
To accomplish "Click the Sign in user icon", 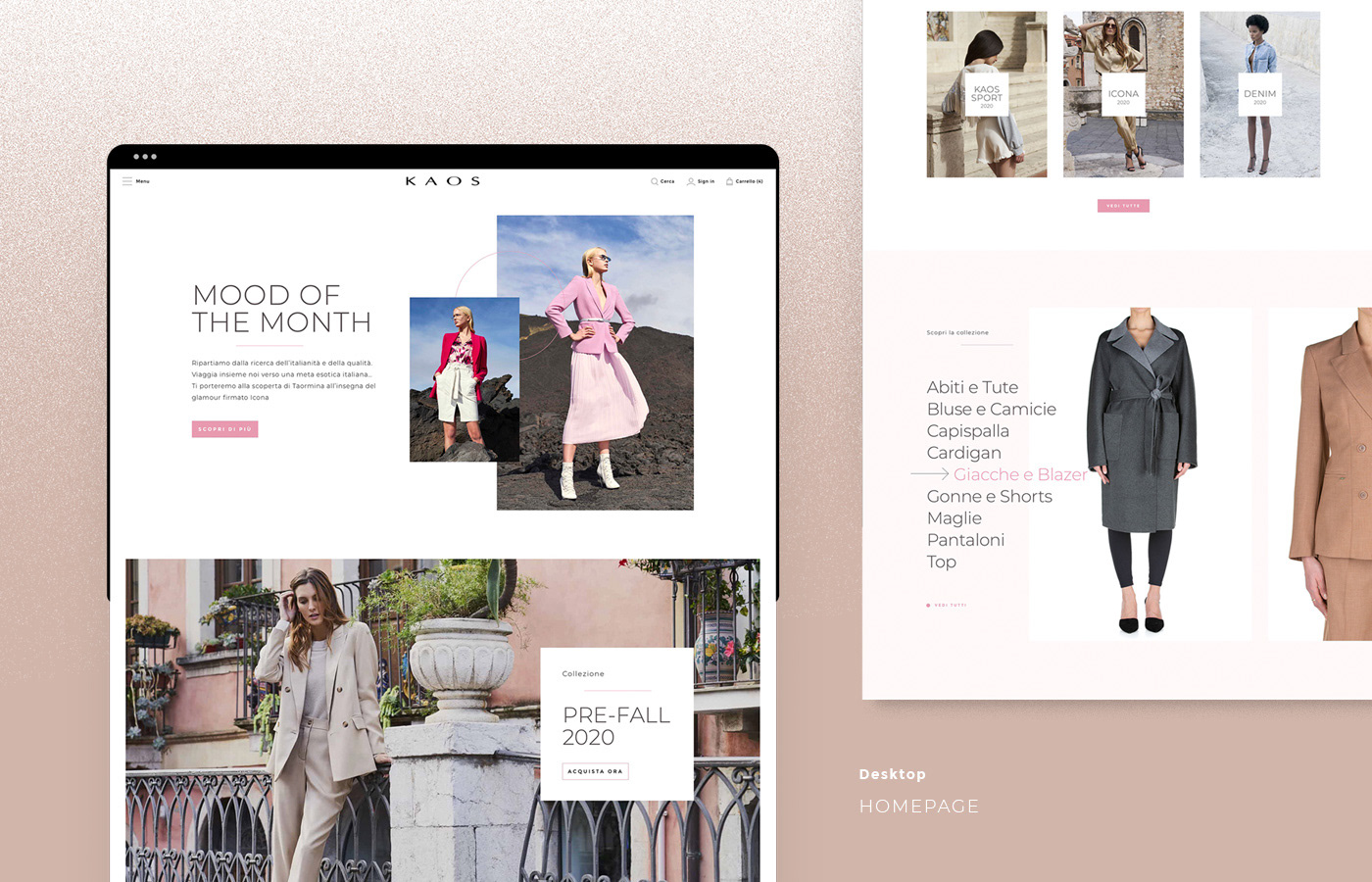I will pos(691,181).
